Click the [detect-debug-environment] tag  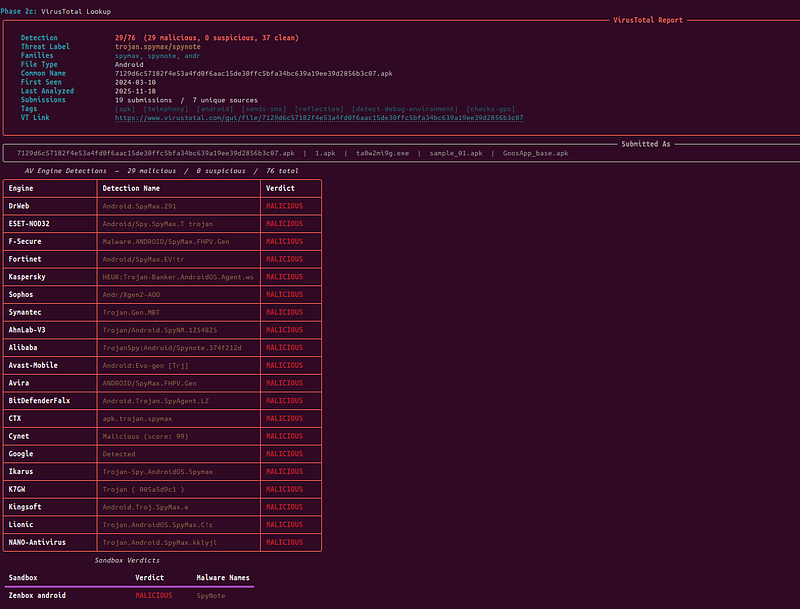tap(405, 109)
